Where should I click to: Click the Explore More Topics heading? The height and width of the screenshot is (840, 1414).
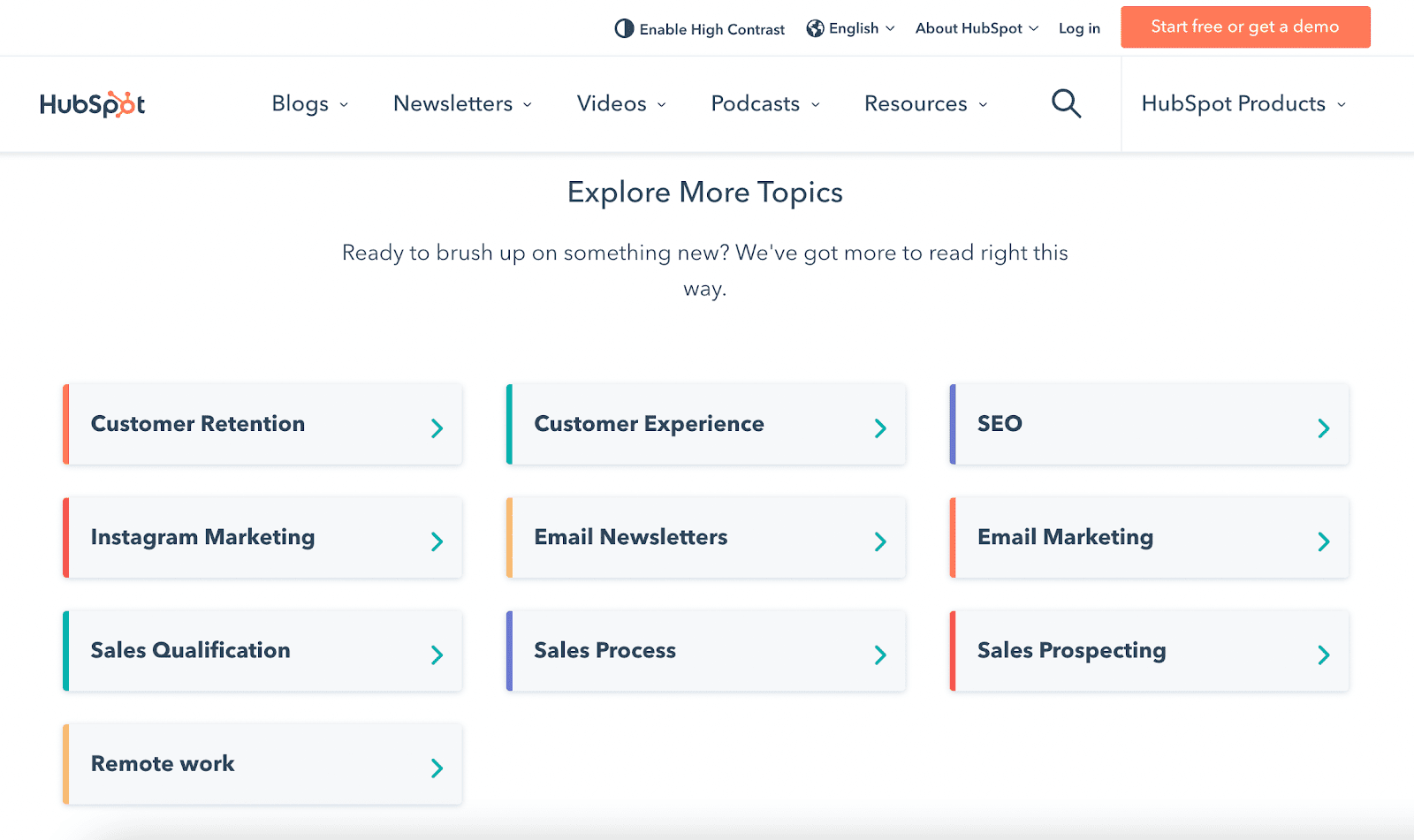coord(705,193)
